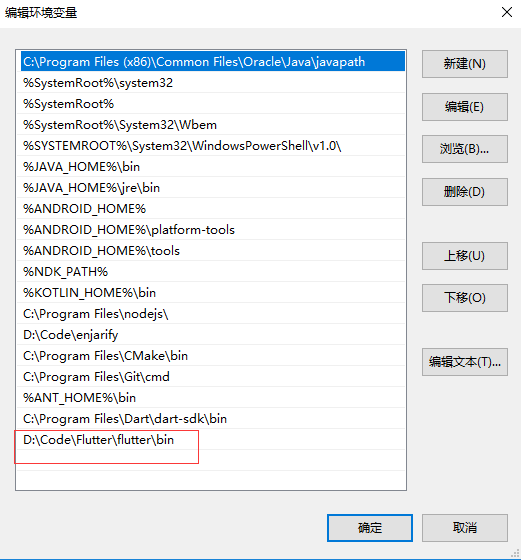Select the CMake\bin path entry

(x=211, y=356)
